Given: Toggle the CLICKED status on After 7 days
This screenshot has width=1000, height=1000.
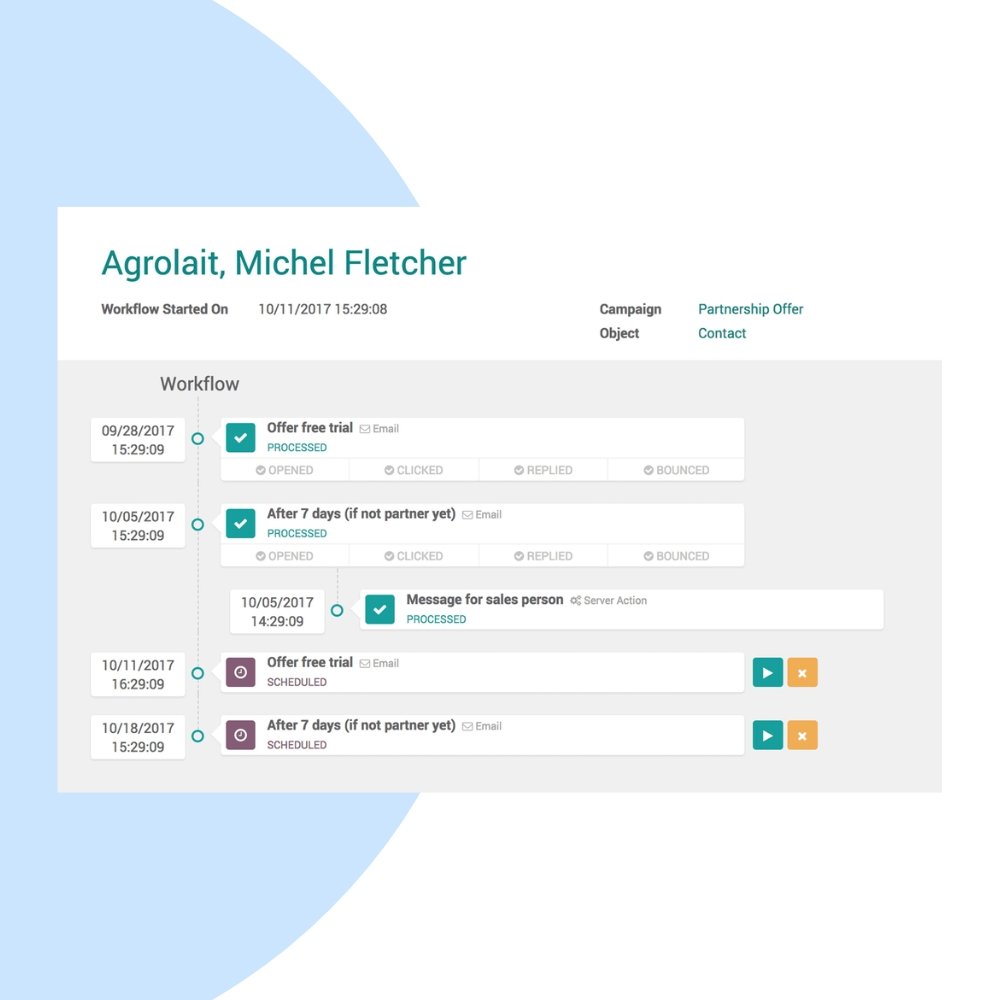Looking at the screenshot, I should click(414, 555).
